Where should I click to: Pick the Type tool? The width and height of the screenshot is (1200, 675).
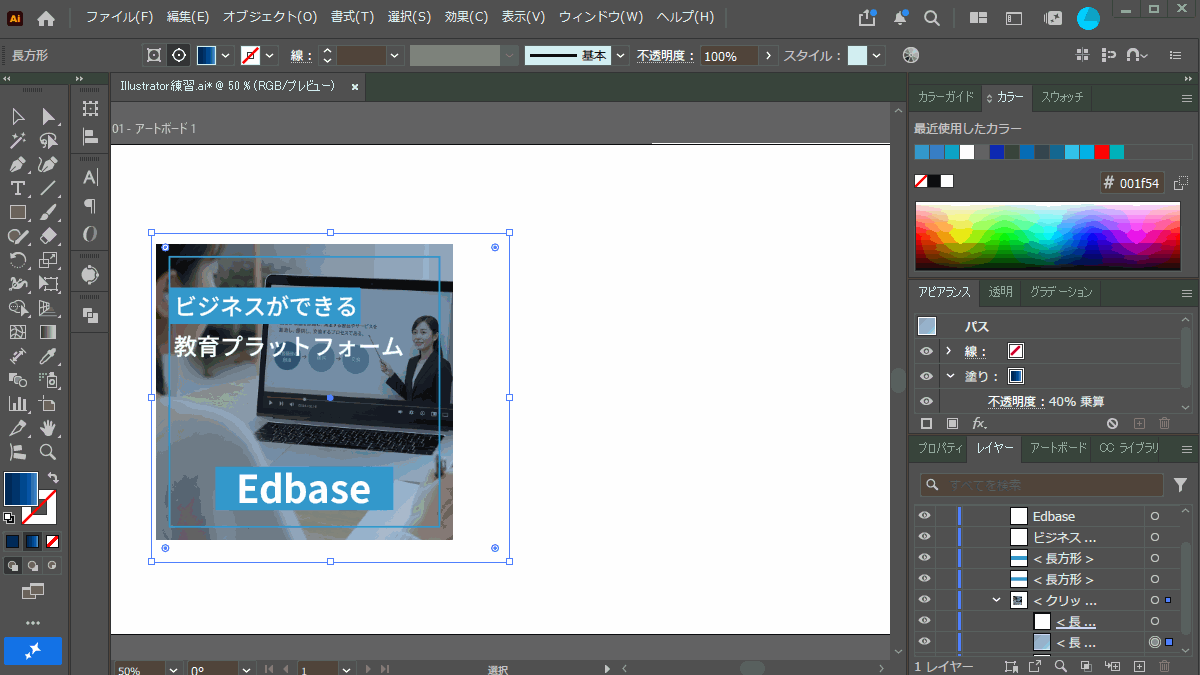[x=18, y=189]
